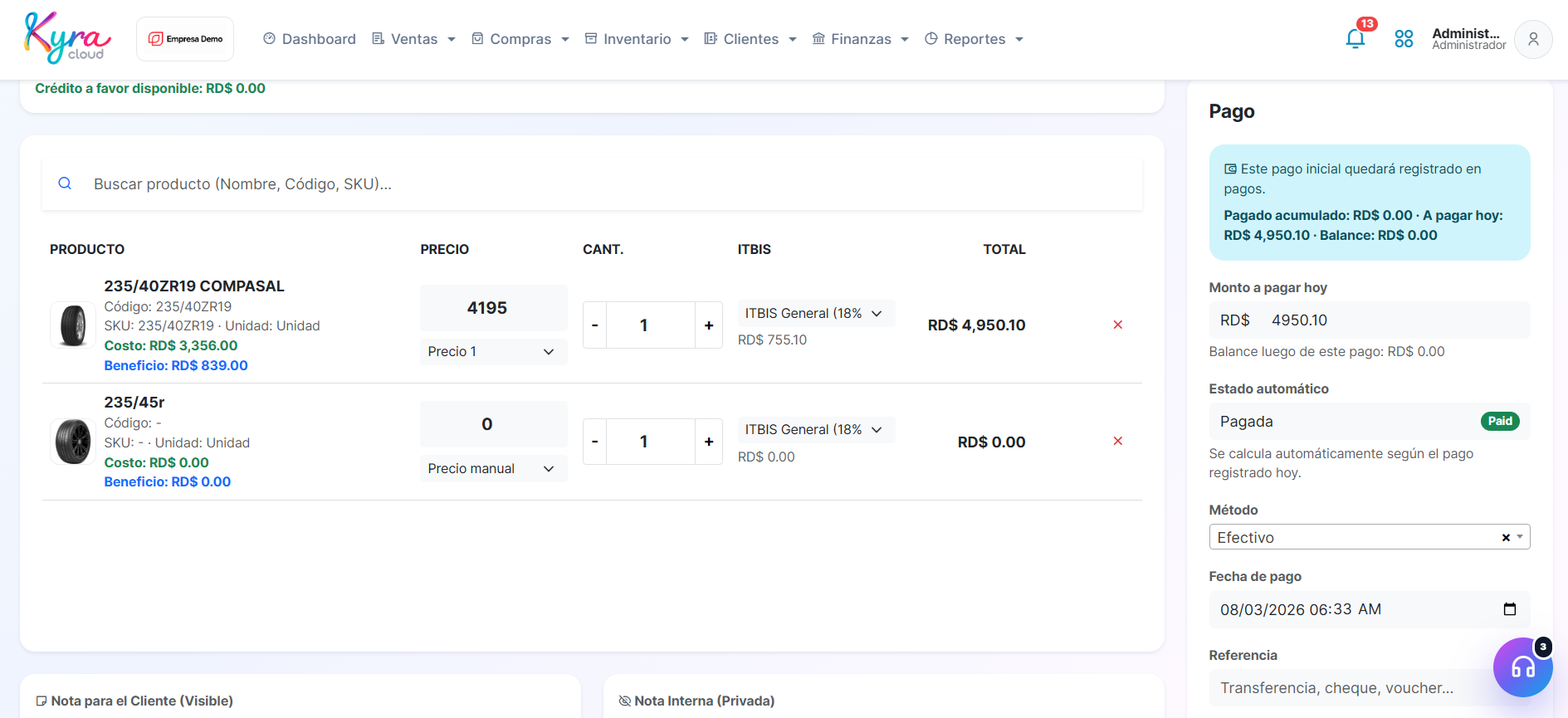Click the Empresa Demo company selector

tap(185, 39)
